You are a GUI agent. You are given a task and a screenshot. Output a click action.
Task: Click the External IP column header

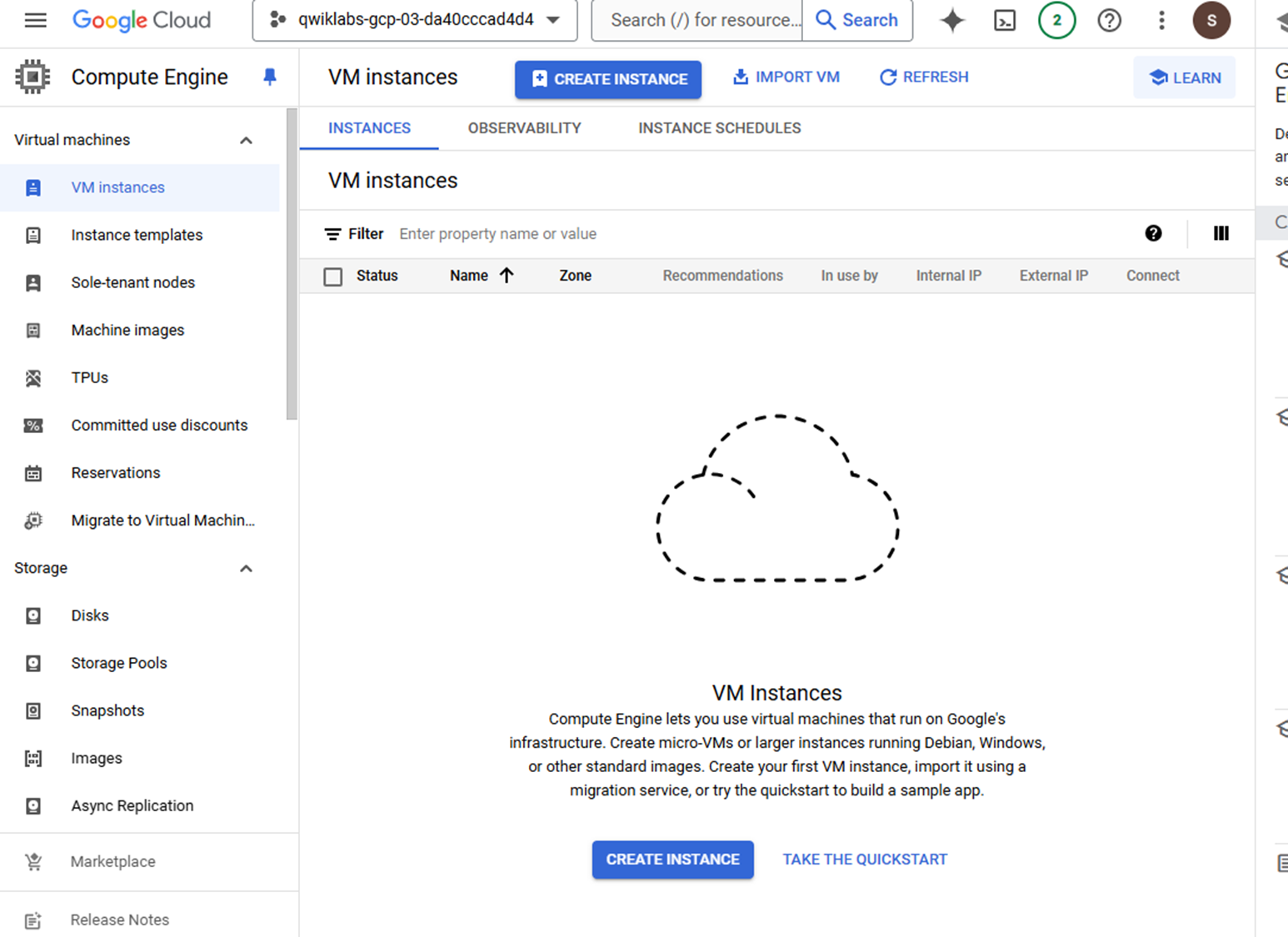point(1054,276)
